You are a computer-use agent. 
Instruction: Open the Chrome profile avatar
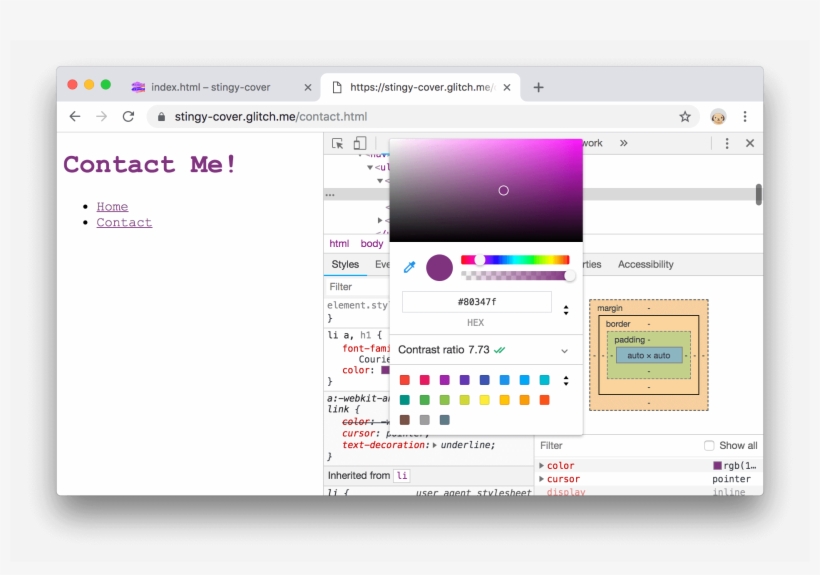coord(718,117)
